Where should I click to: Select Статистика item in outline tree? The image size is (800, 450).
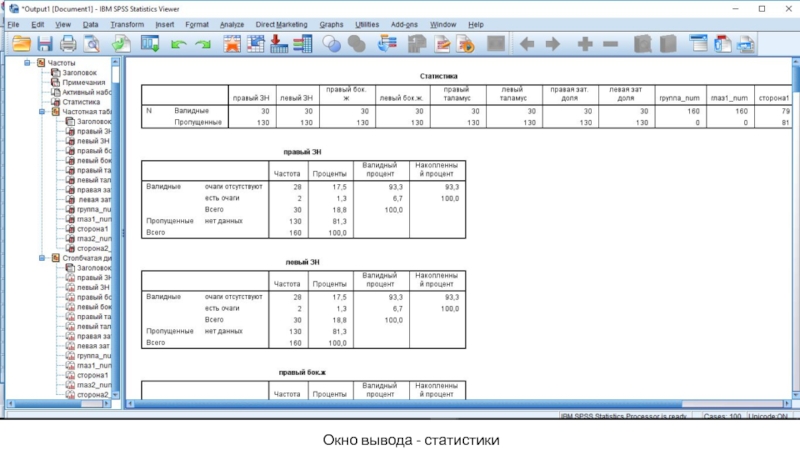click(x=80, y=102)
